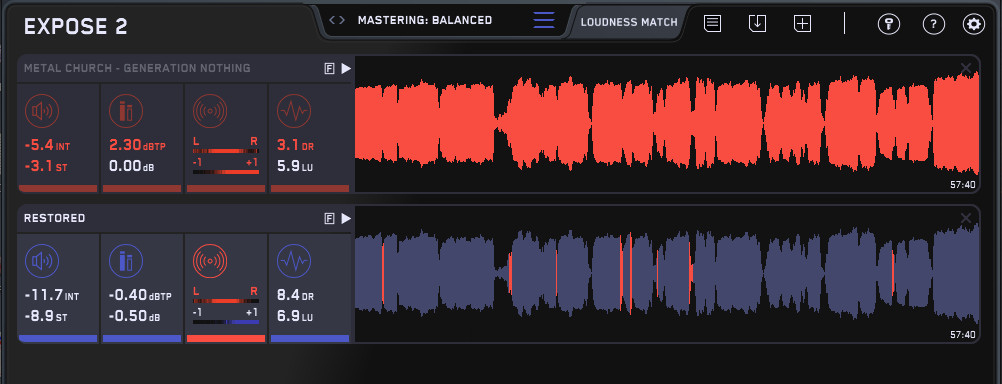This screenshot has height=384, width=1002.
Task: Click the EXPOSE 2 logo title
Action: tap(75, 26)
